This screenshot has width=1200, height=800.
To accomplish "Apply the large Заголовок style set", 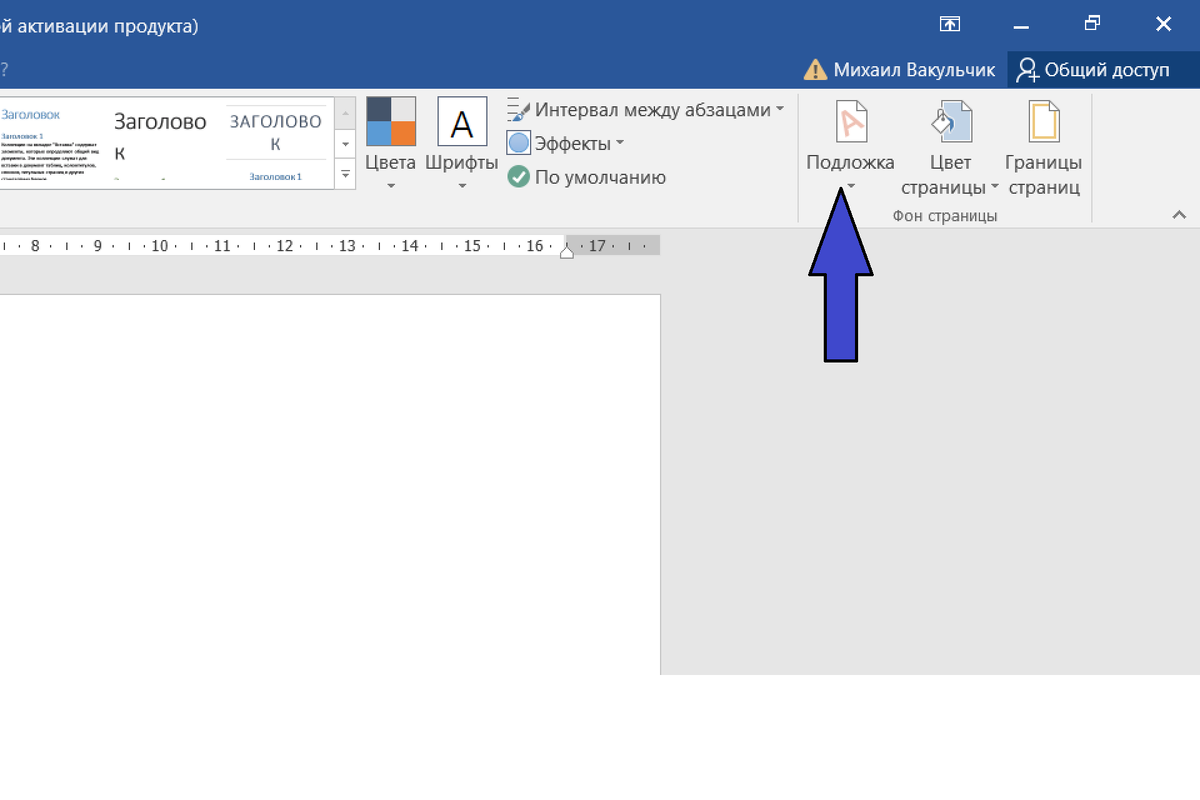I will (x=162, y=142).
